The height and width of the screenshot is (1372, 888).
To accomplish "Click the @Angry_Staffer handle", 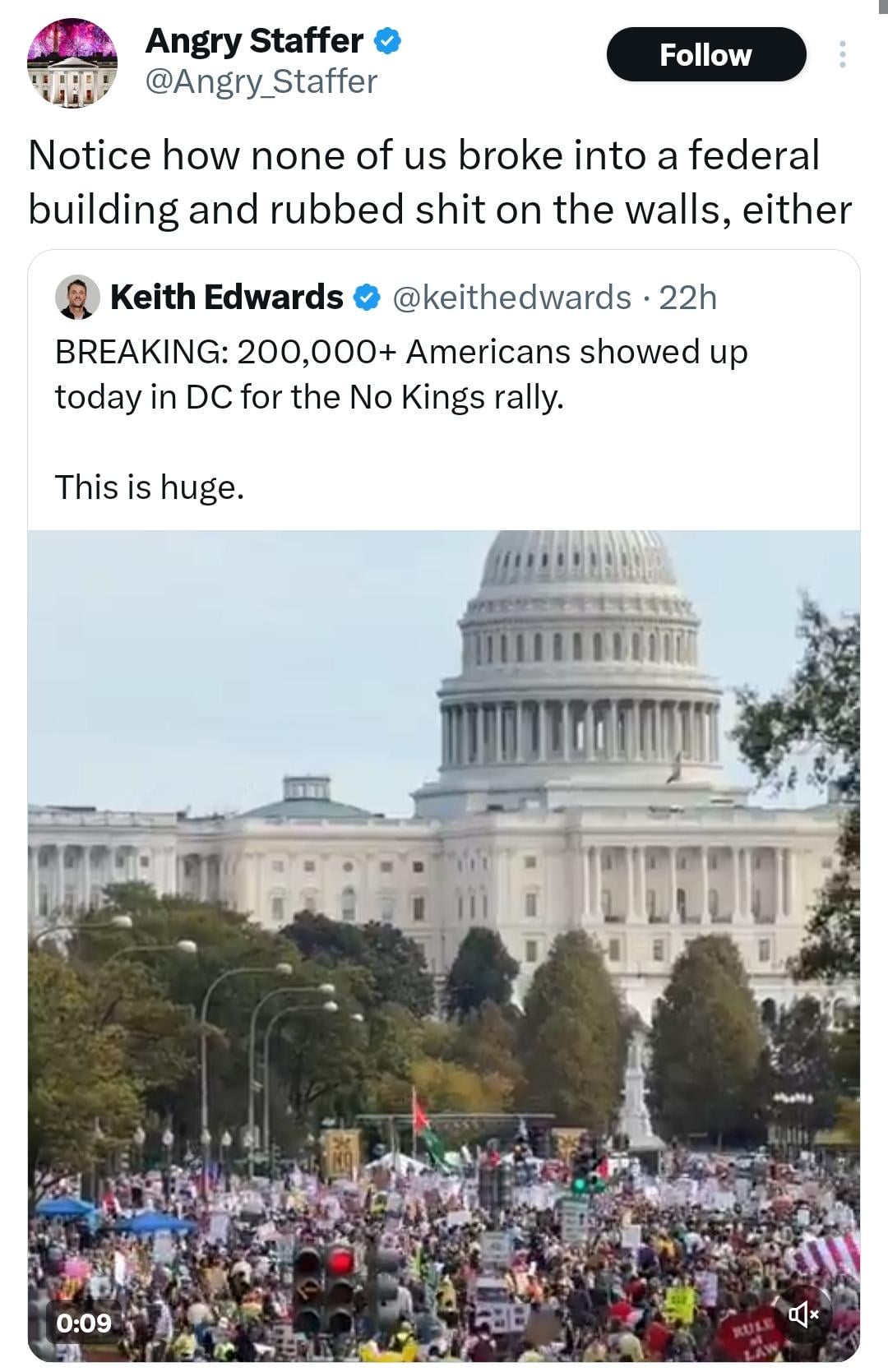I will pyautogui.click(x=261, y=81).
